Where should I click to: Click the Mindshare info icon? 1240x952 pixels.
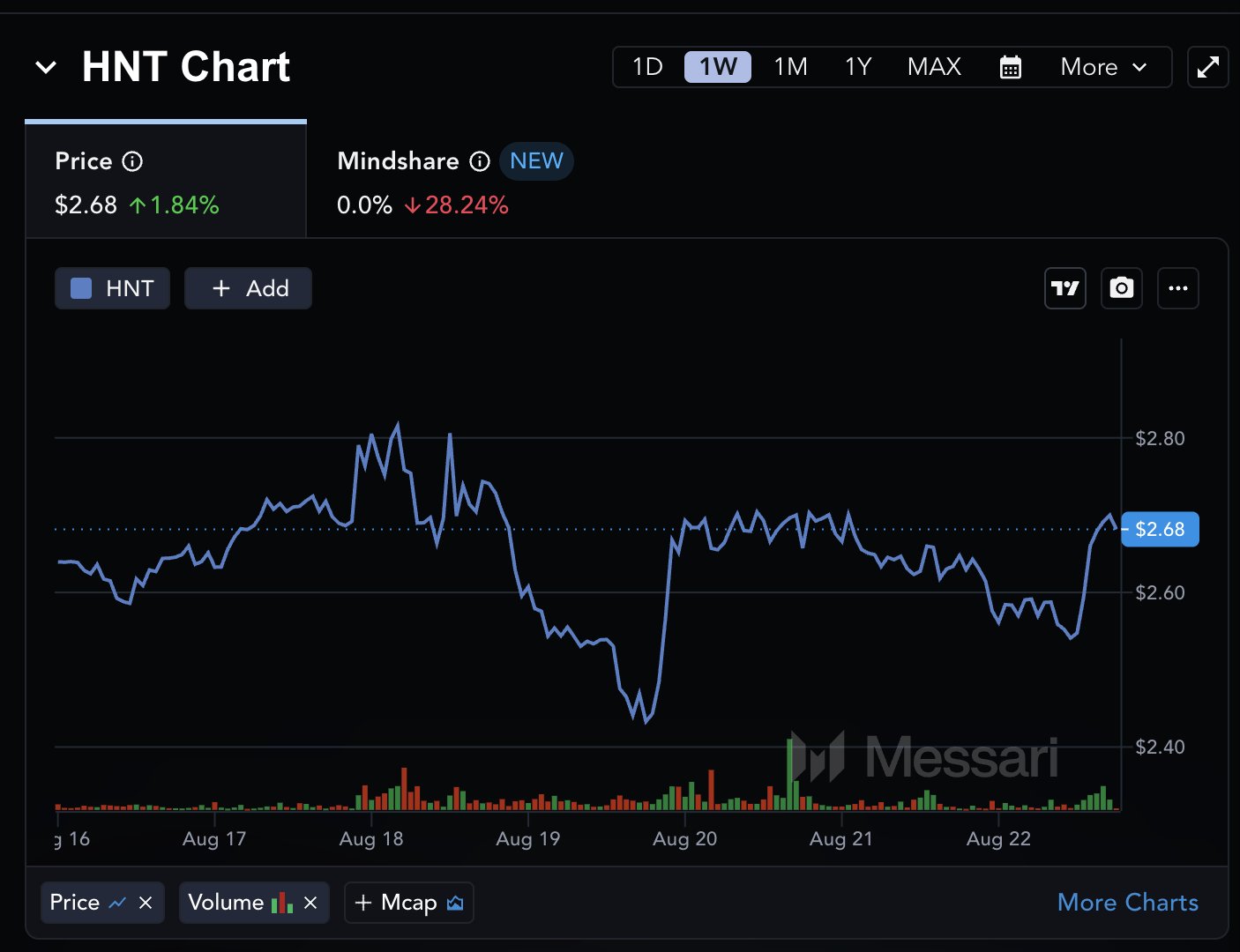(480, 161)
